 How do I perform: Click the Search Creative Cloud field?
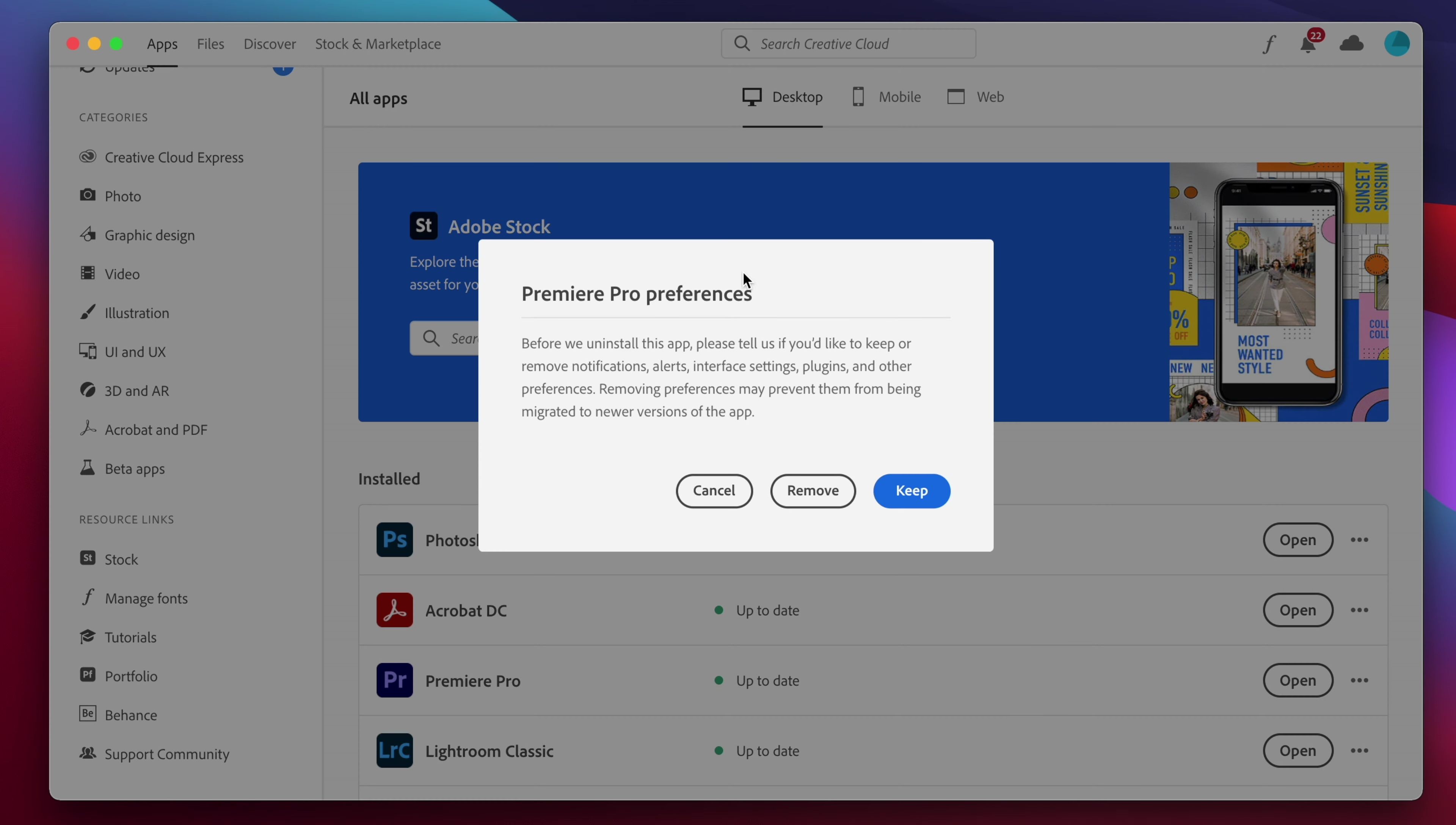(x=848, y=44)
